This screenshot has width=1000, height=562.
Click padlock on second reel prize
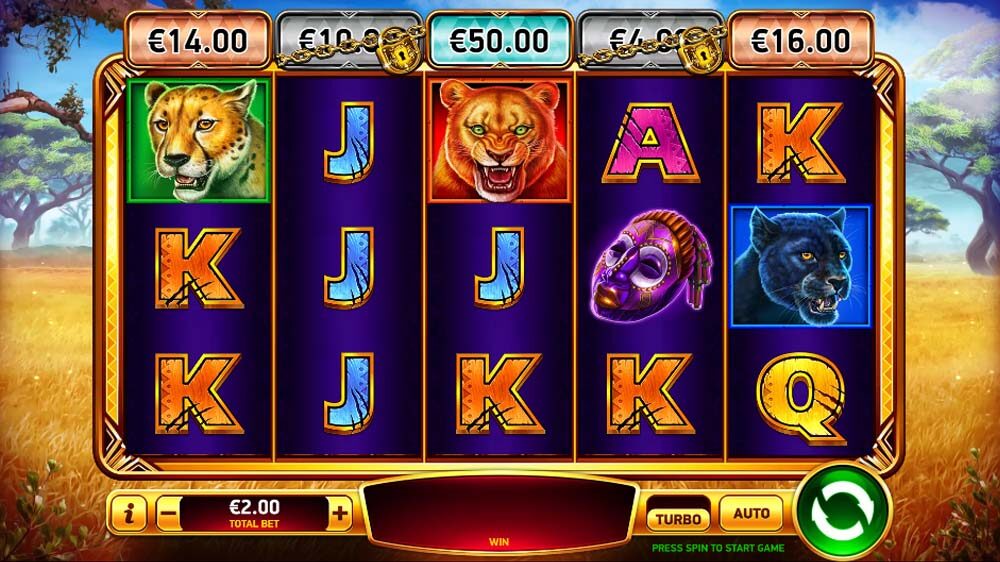tap(400, 49)
